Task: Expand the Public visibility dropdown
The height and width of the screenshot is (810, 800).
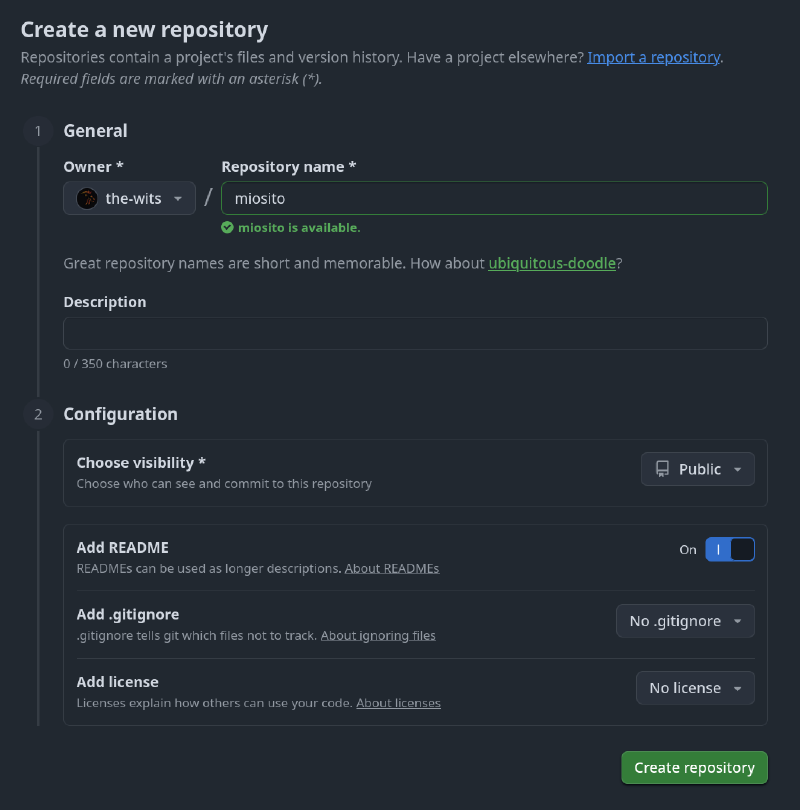Action: coord(698,469)
